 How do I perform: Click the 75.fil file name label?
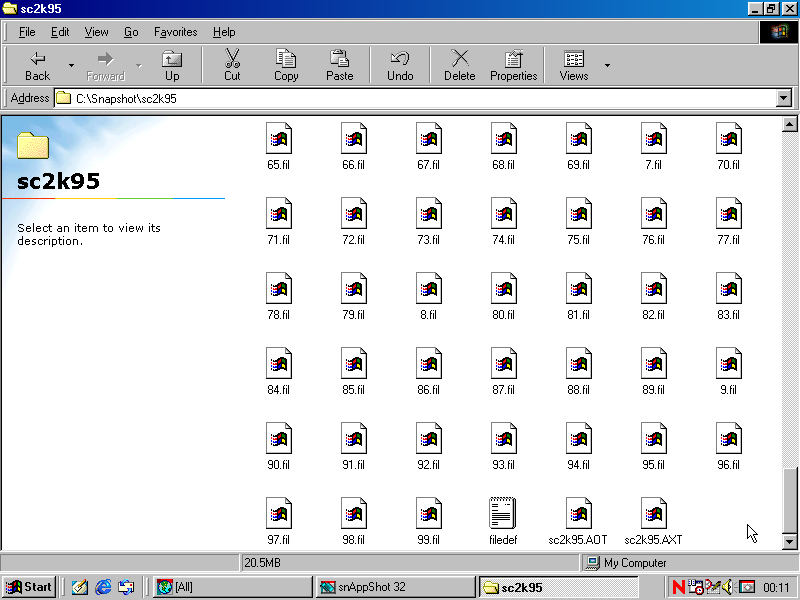pyautogui.click(x=578, y=240)
